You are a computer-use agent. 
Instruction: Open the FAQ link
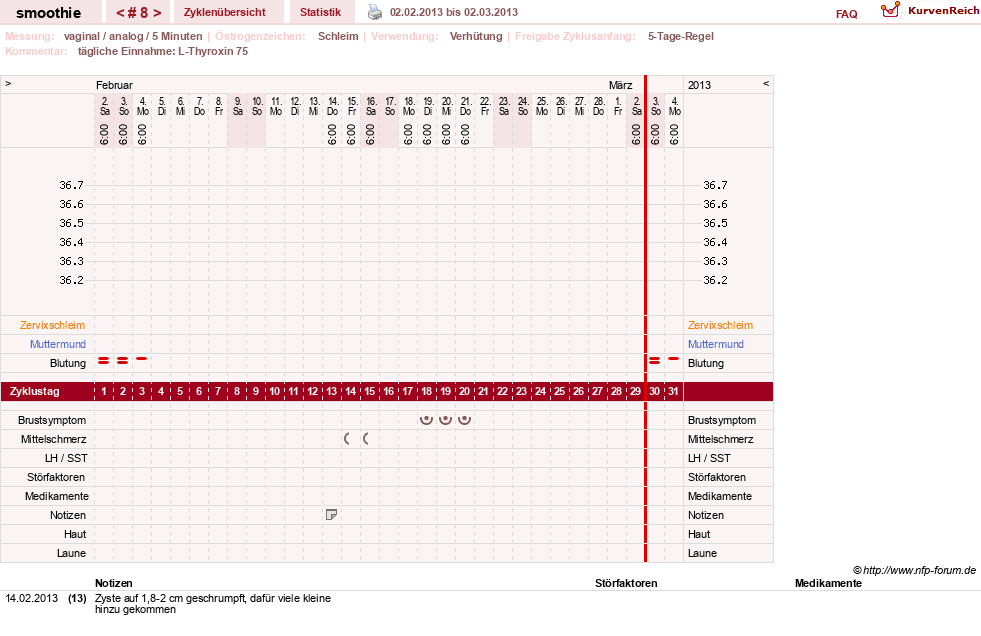click(846, 14)
